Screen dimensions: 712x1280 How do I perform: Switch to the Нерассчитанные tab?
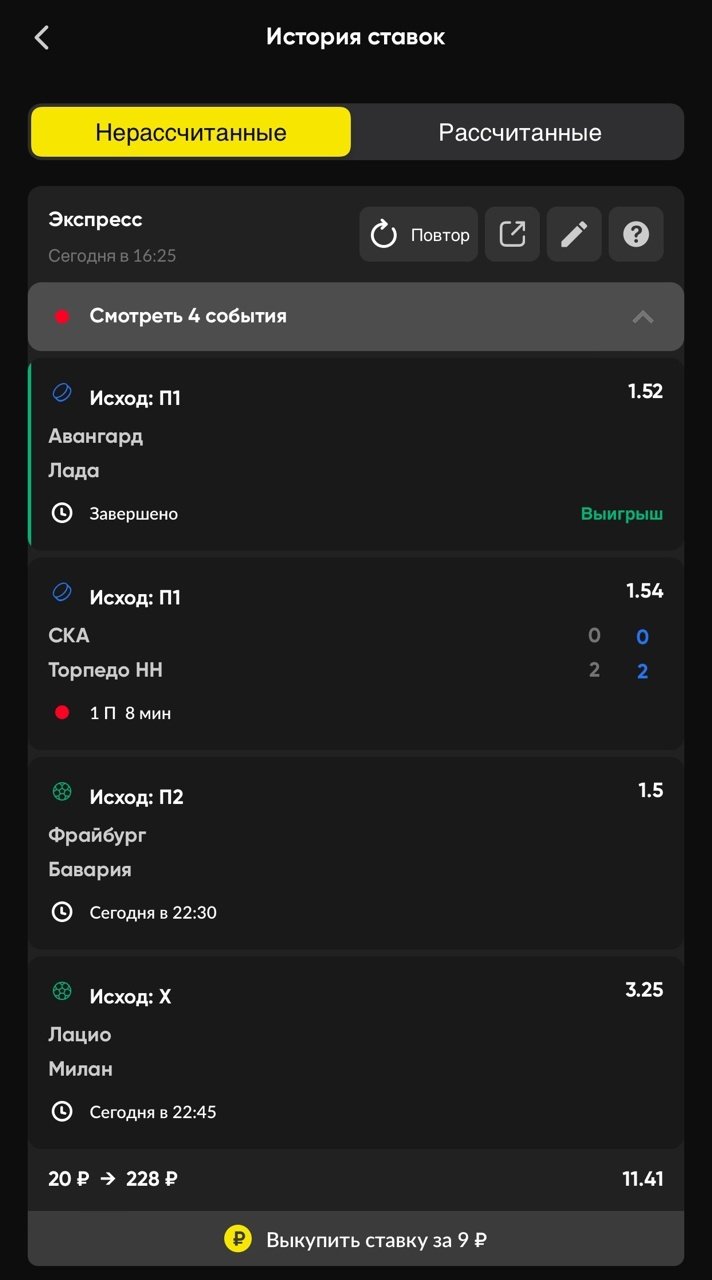191,133
